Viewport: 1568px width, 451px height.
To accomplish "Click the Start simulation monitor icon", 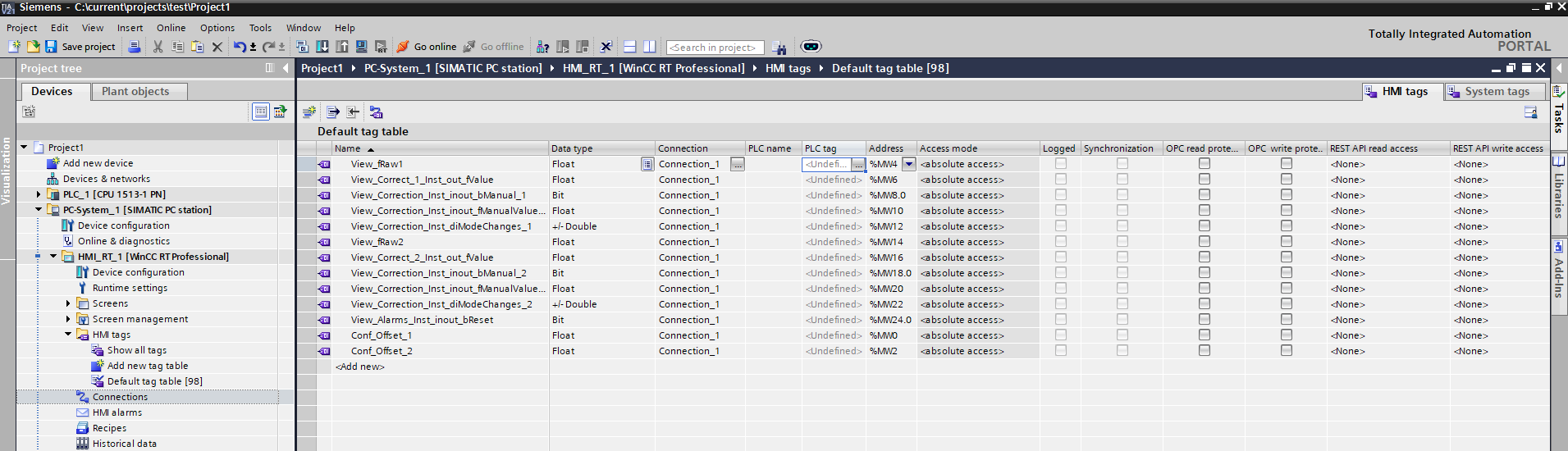I will click(362, 47).
